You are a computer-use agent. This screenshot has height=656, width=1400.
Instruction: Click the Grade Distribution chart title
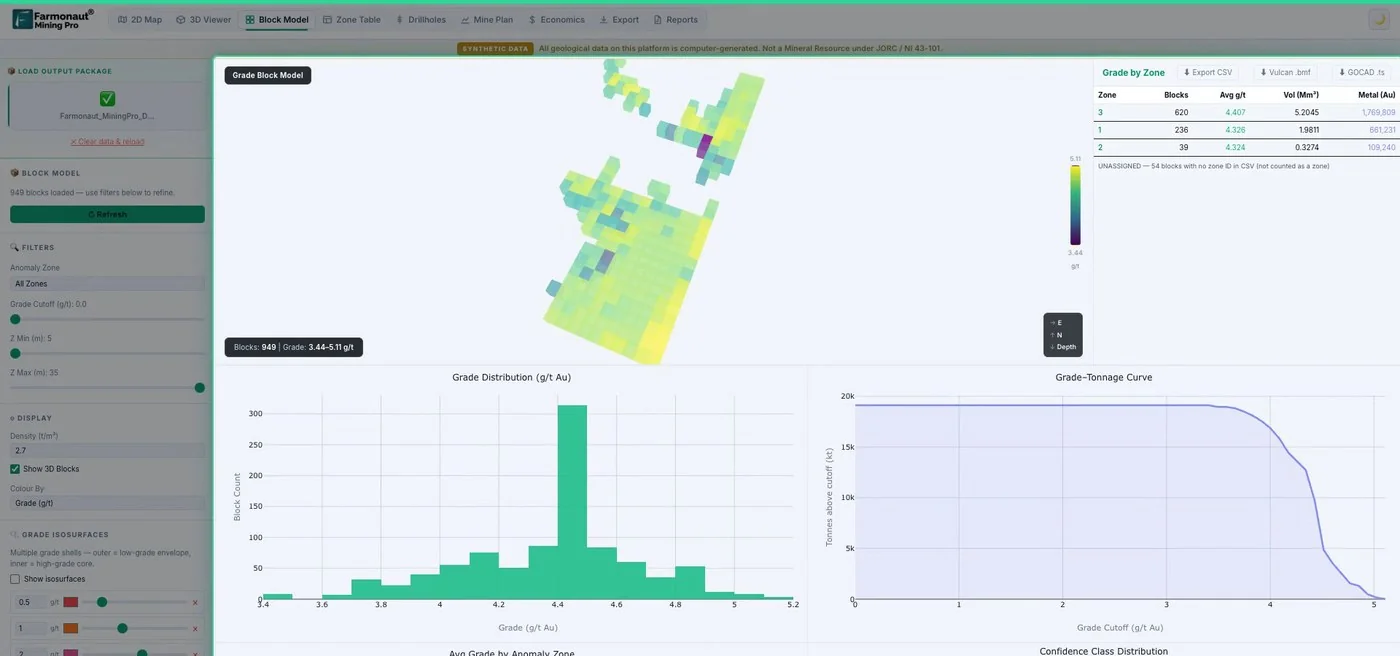(511, 377)
